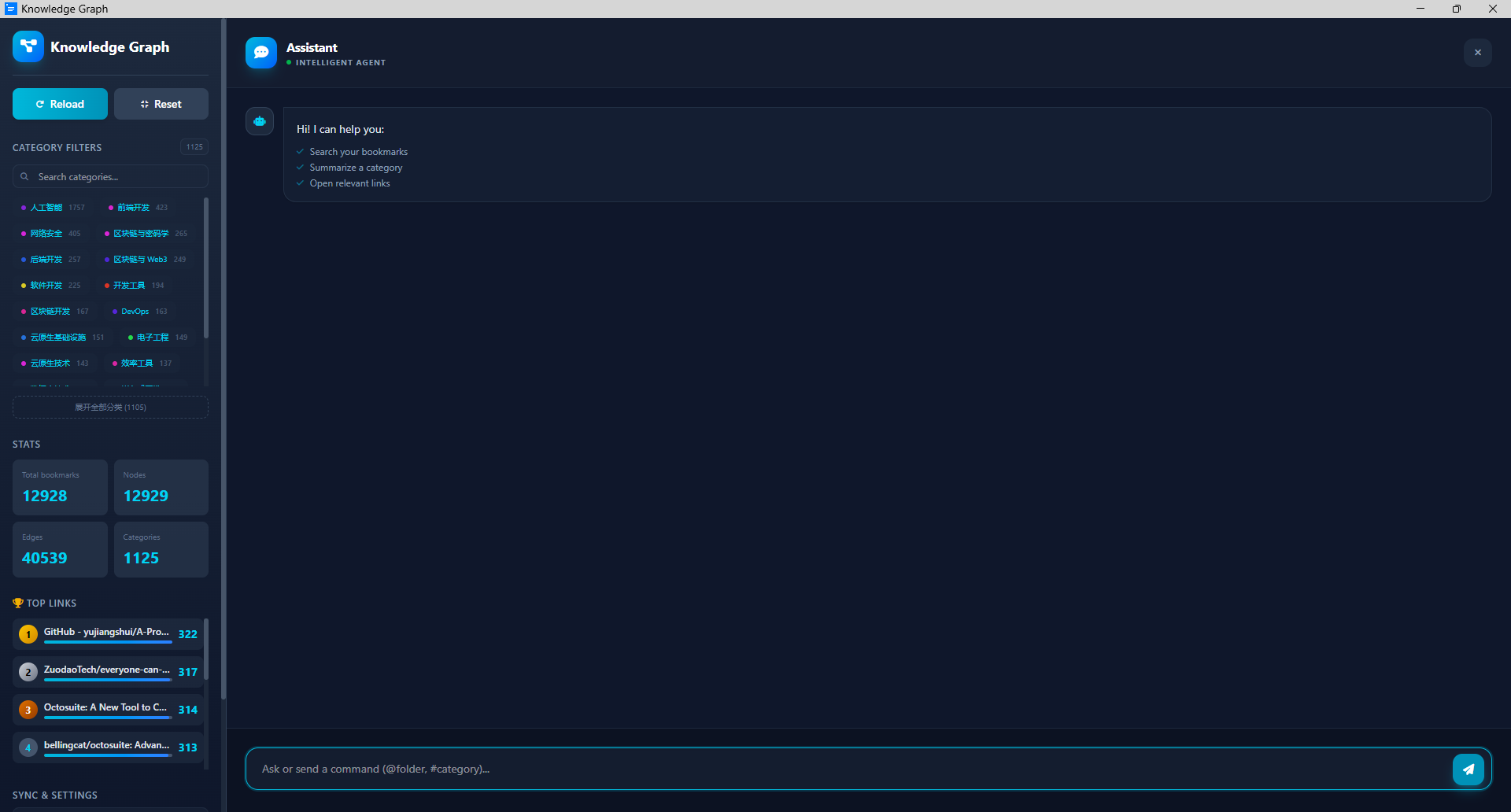
Task: Send the message with paper-plane button
Action: (x=1469, y=770)
